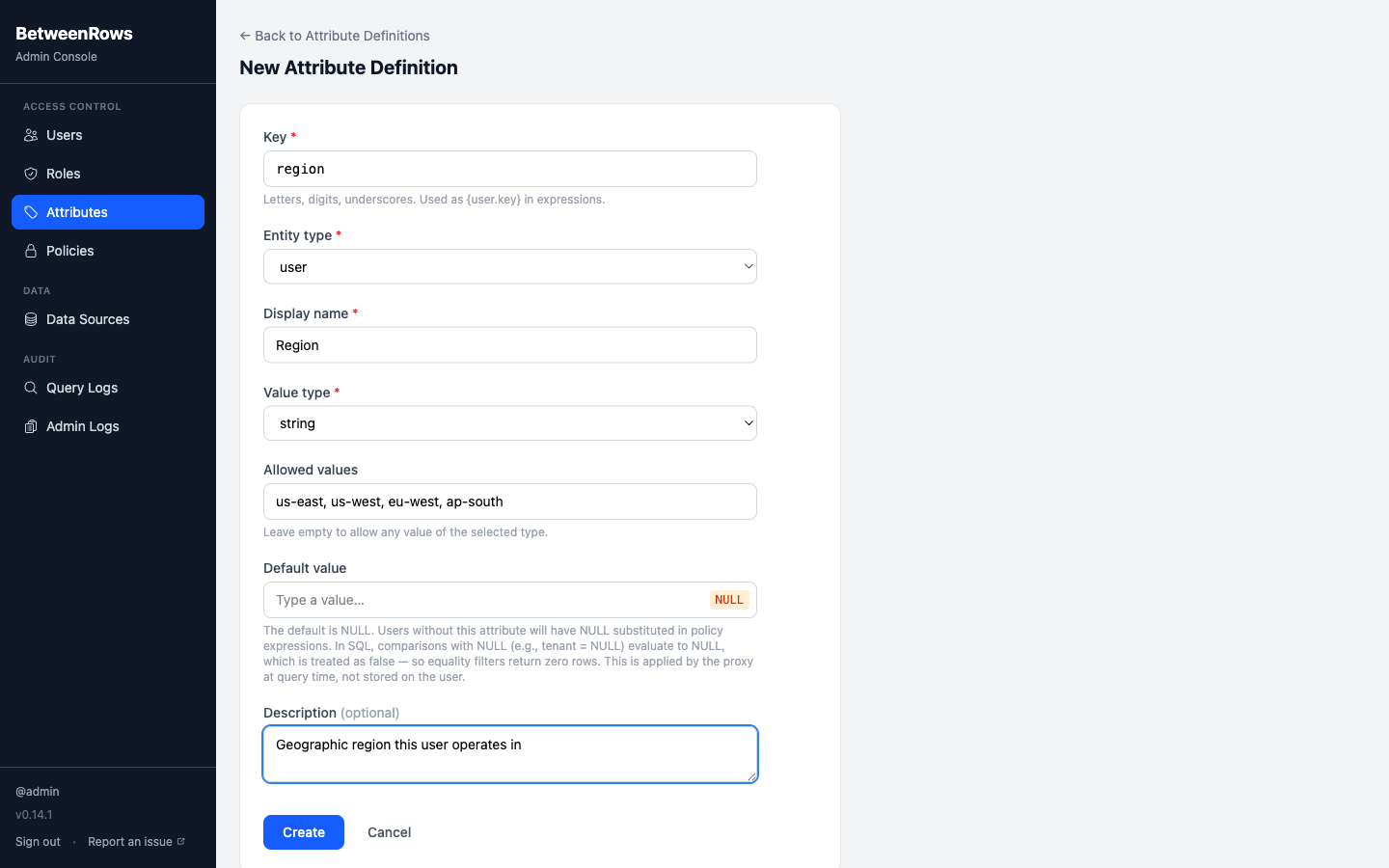Image resolution: width=1389 pixels, height=868 pixels.
Task: Click the external-link icon beside Report an issue
Action: (181, 841)
